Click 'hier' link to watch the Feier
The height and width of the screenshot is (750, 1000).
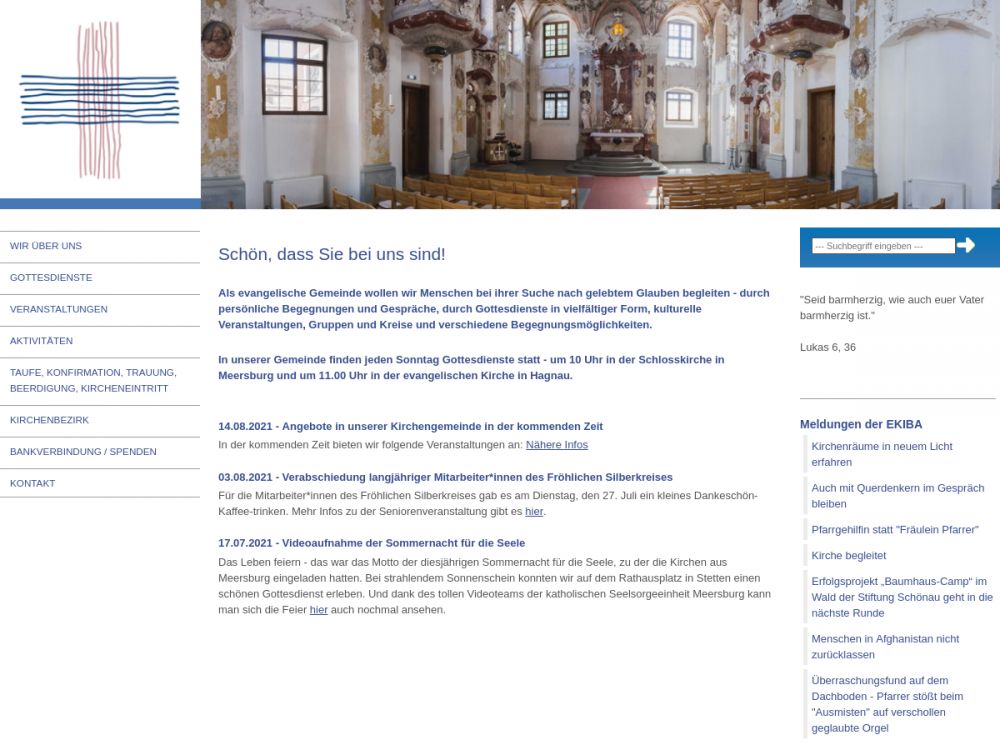[x=318, y=610]
